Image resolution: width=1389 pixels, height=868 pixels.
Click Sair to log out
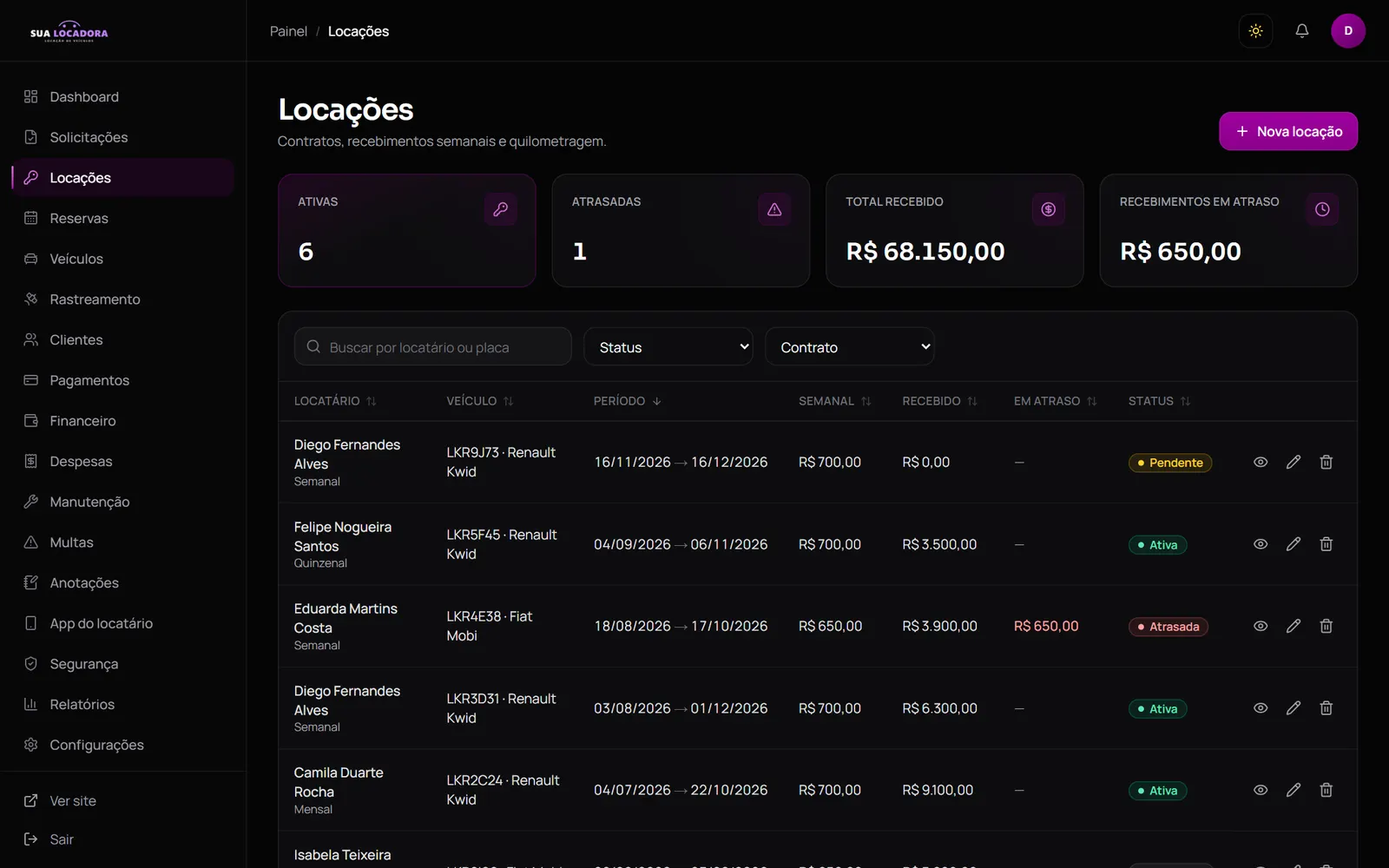click(123, 839)
